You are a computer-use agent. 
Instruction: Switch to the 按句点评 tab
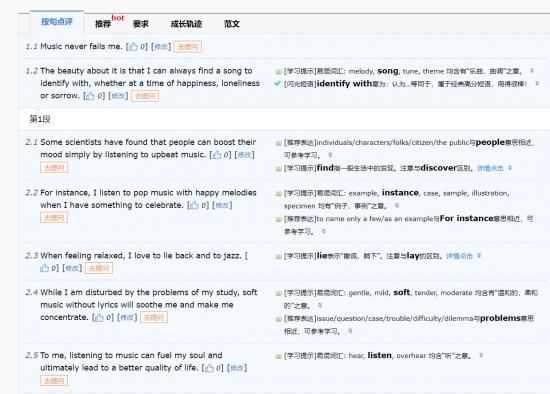point(57,22)
